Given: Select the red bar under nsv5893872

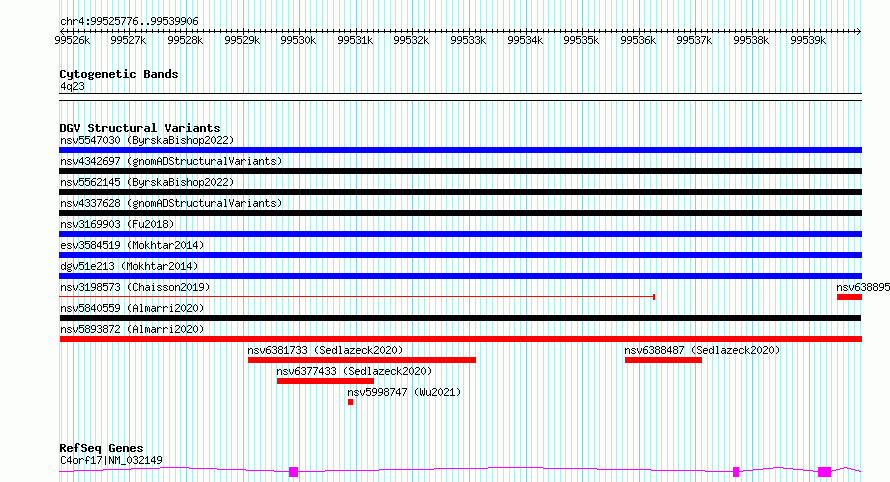Looking at the screenshot, I should [460, 339].
